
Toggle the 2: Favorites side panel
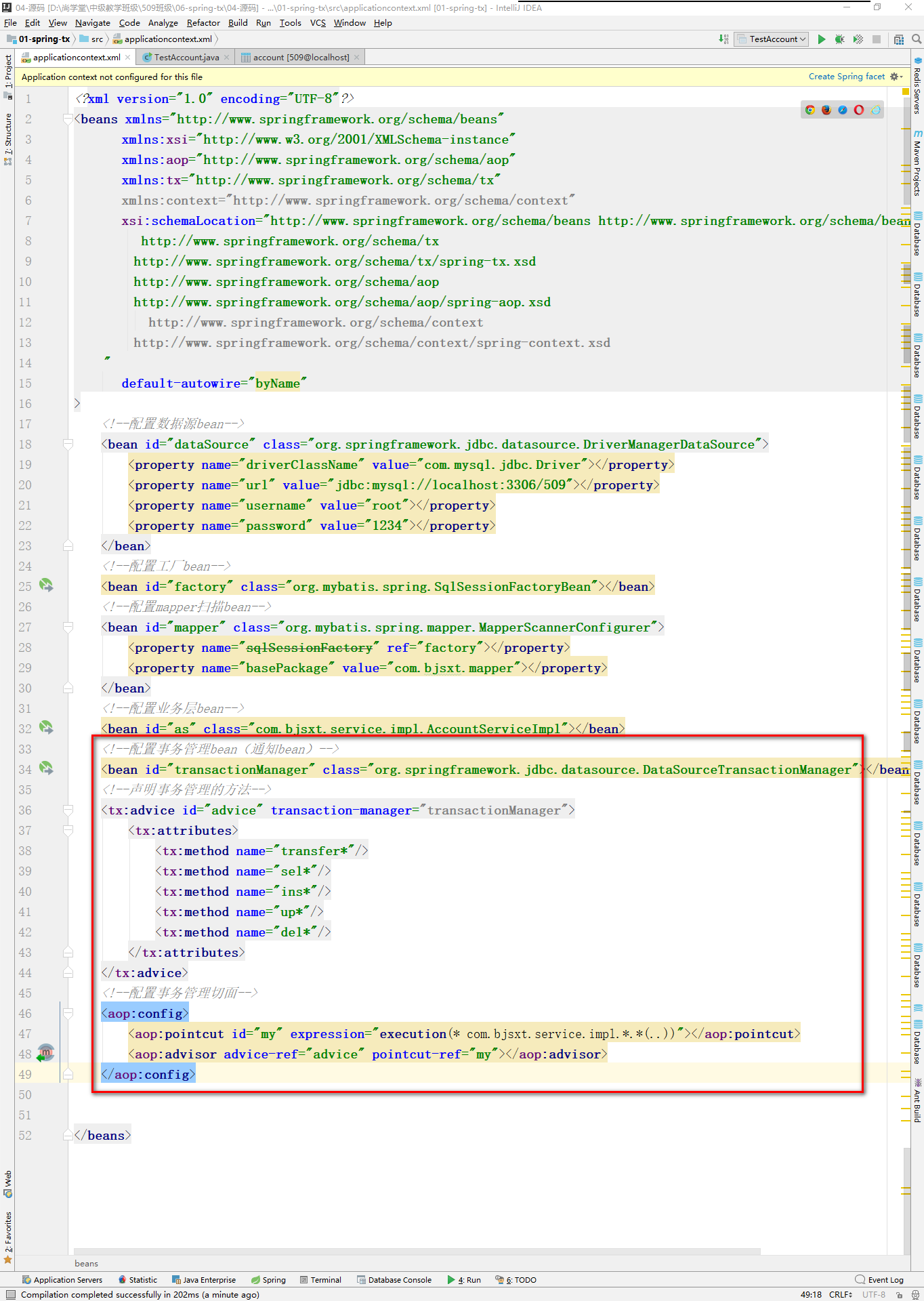[x=8, y=1237]
